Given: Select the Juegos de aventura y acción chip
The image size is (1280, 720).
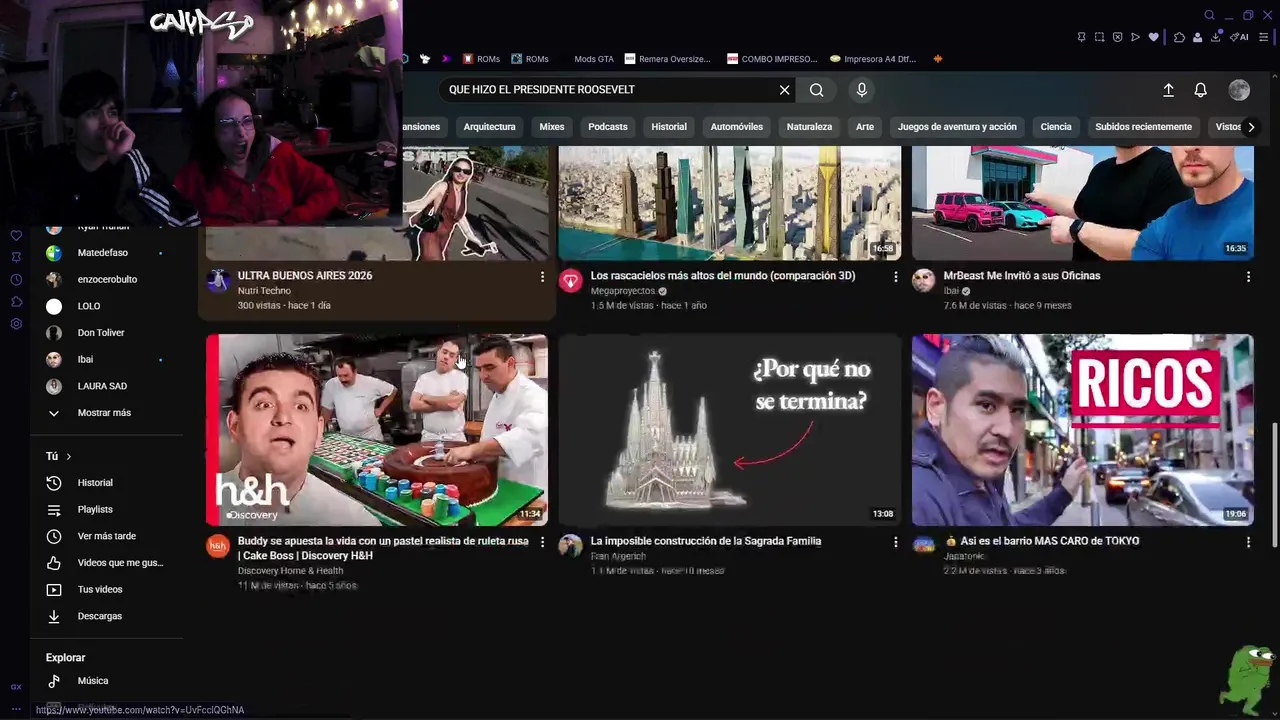Looking at the screenshot, I should point(957,127).
